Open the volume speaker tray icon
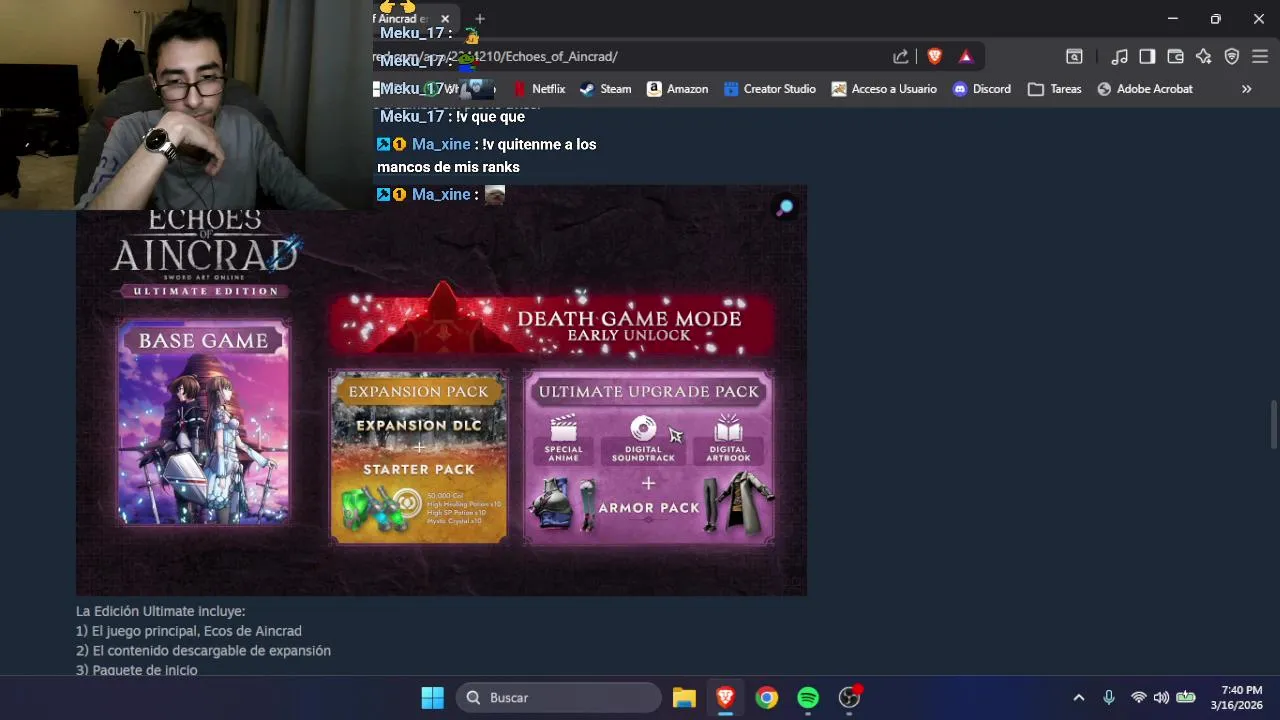The image size is (1280, 720). [x=1161, y=698]
